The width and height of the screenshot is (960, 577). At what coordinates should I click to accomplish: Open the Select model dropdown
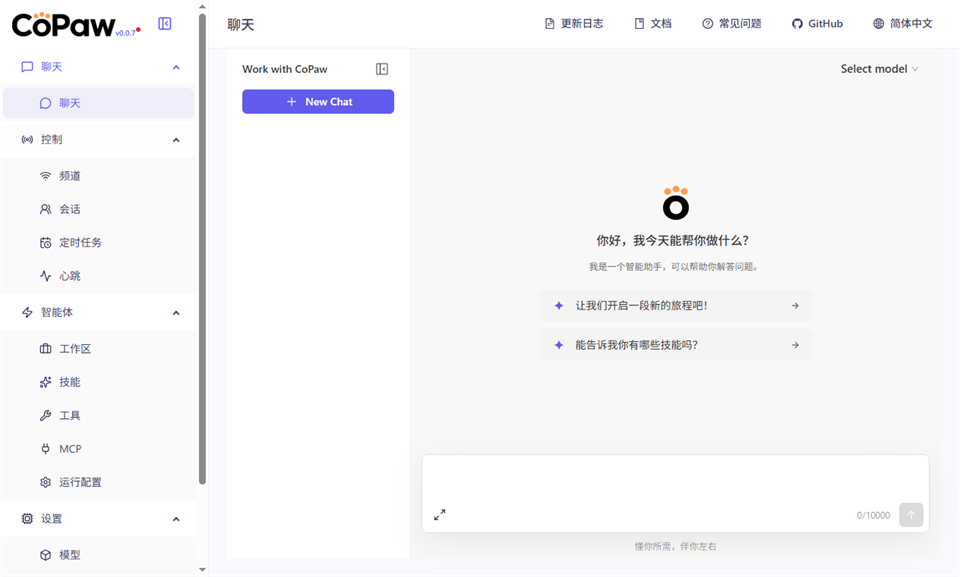[x=879, y=69]
